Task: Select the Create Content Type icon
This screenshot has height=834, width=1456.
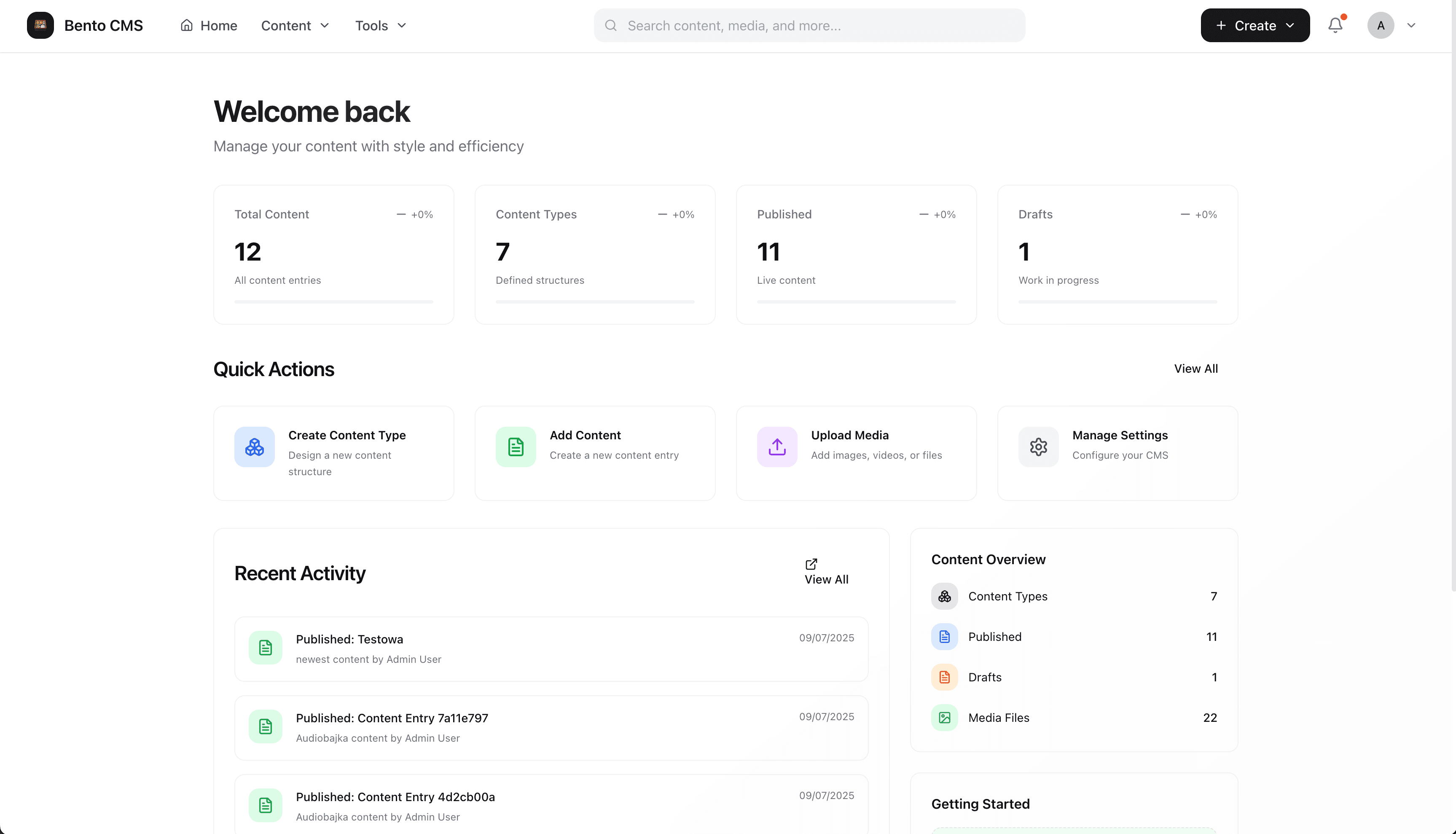Action: 254,447
